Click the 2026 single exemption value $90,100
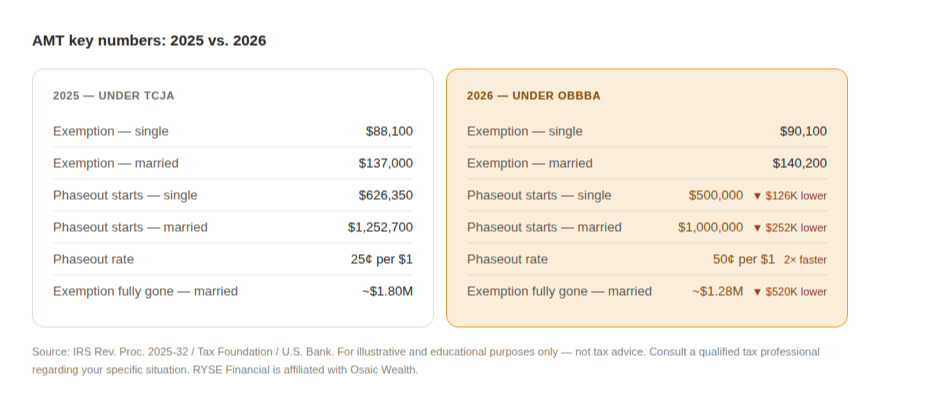Image resolution: width=944 pixels, height=411 pixels. pyautogui.click(x=803, y=131)
